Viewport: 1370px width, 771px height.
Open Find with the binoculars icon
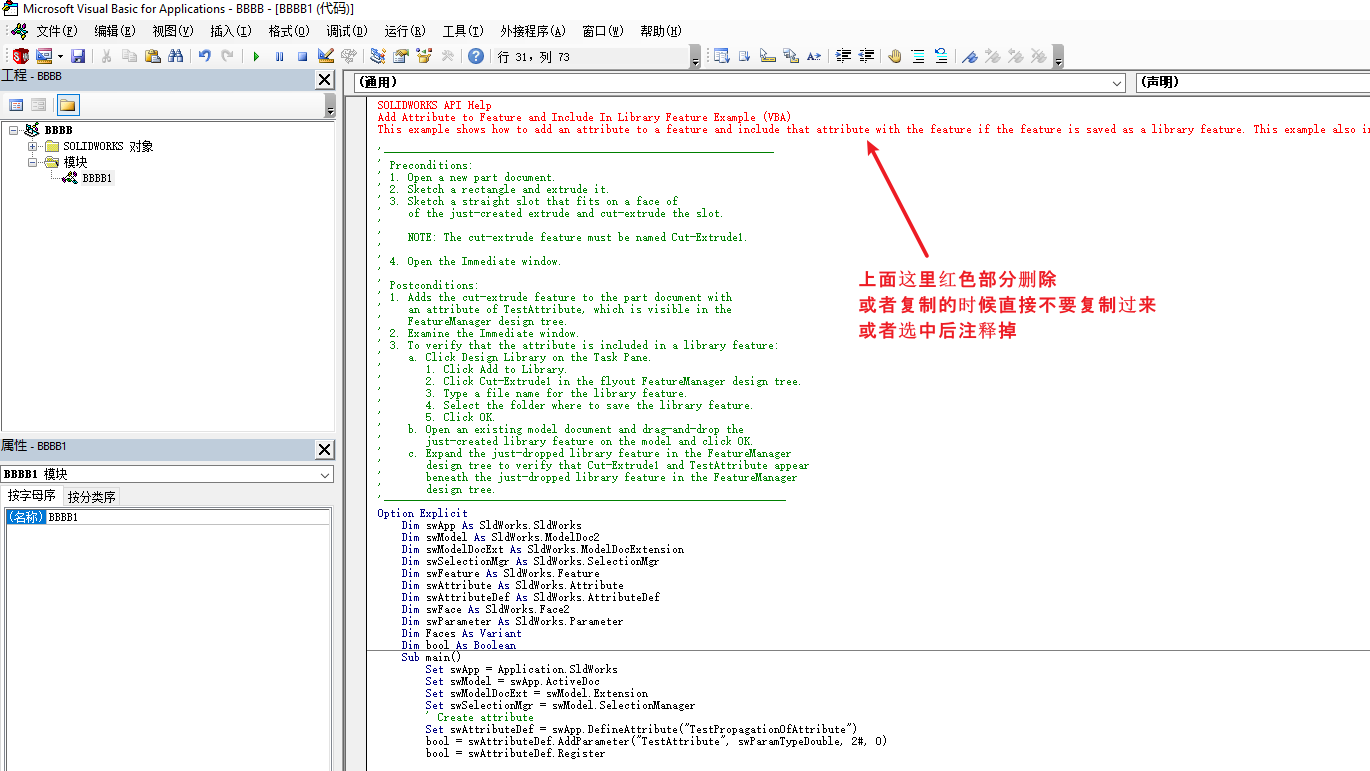click(x=176, y=56)
